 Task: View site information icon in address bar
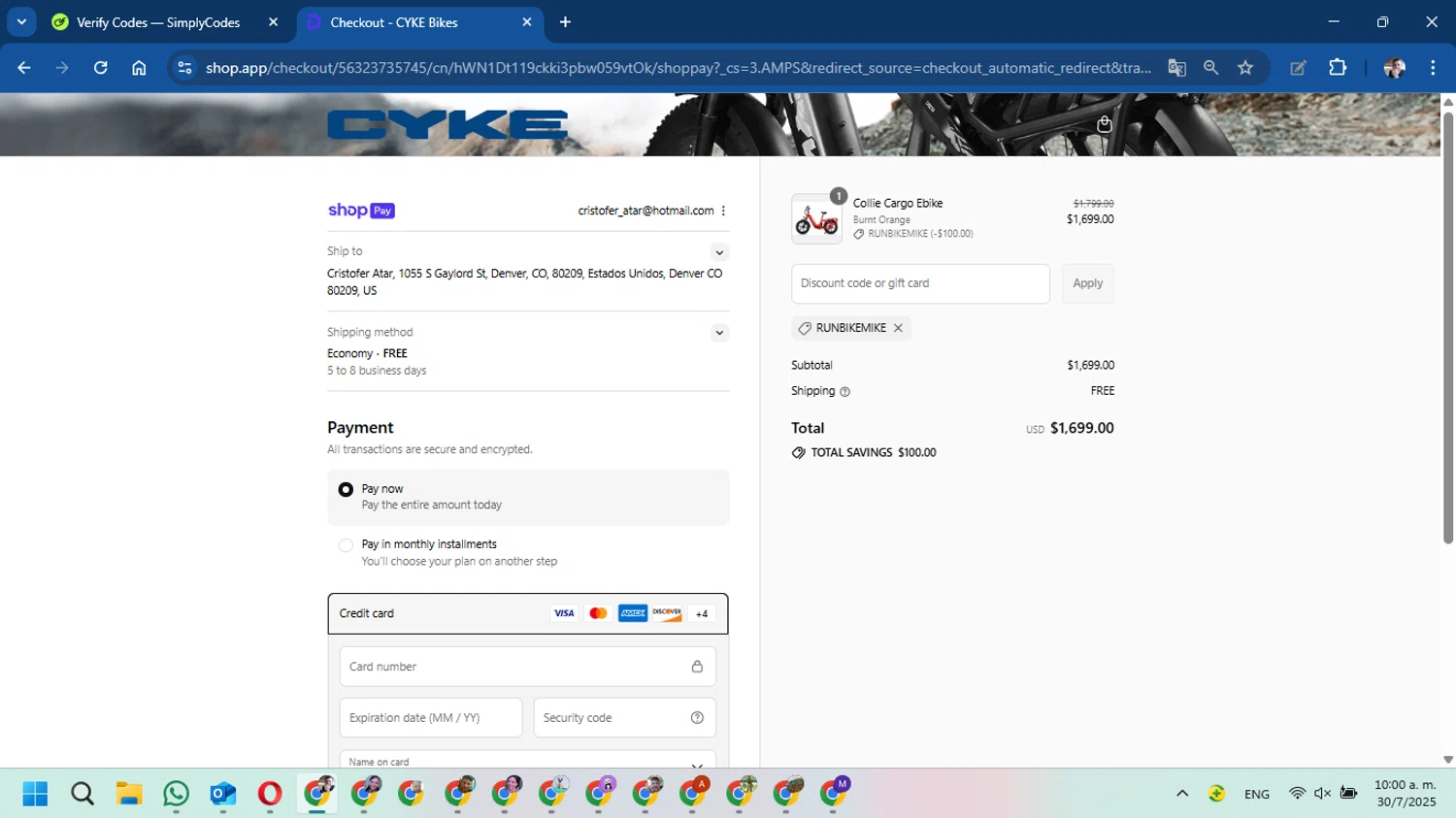pyautogui.click(x=184, y=68)
